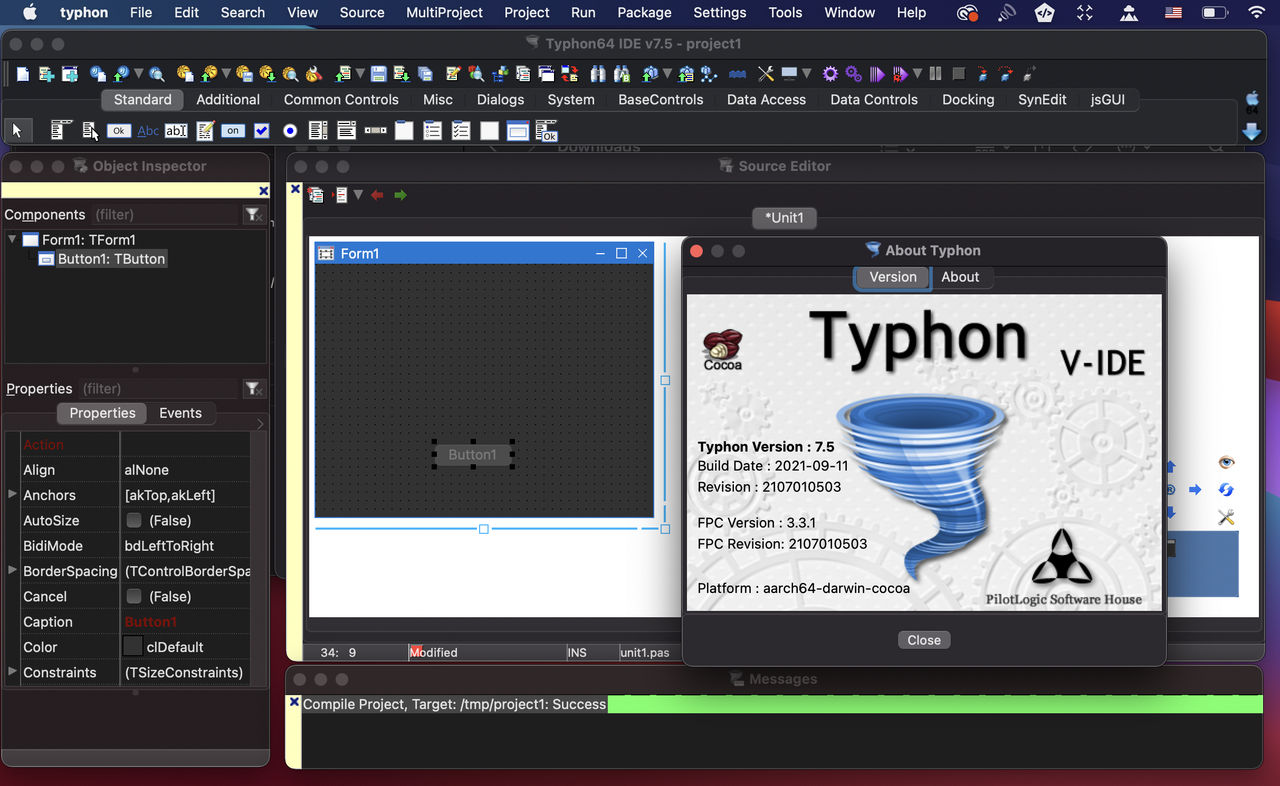Click the binoculars Find toolbar icon
This screenshot has width=1280, height=786.
[598, 74]
